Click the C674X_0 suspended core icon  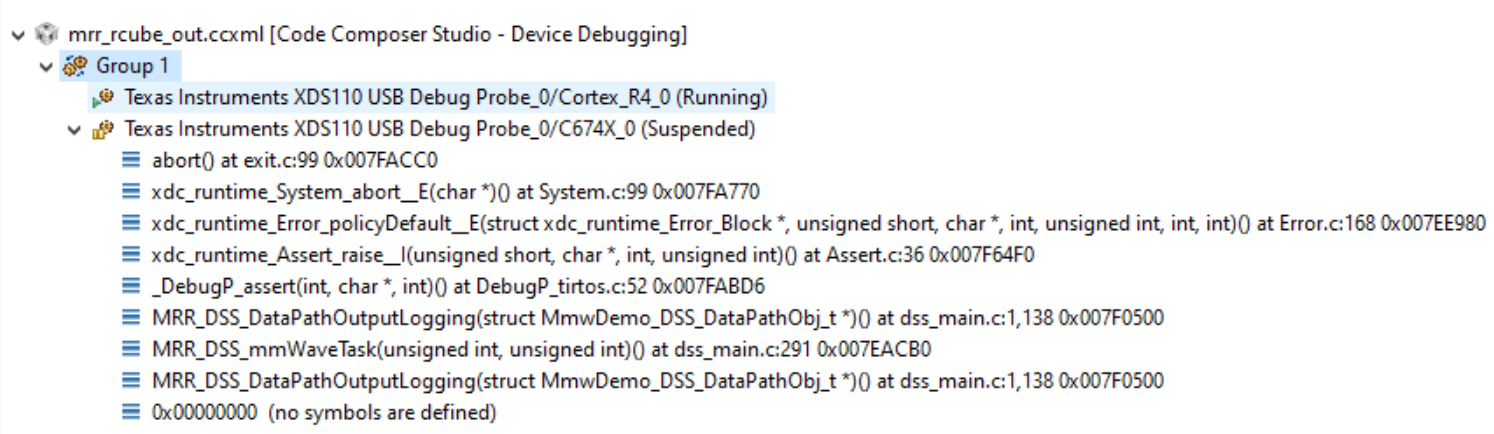point(104,130)
